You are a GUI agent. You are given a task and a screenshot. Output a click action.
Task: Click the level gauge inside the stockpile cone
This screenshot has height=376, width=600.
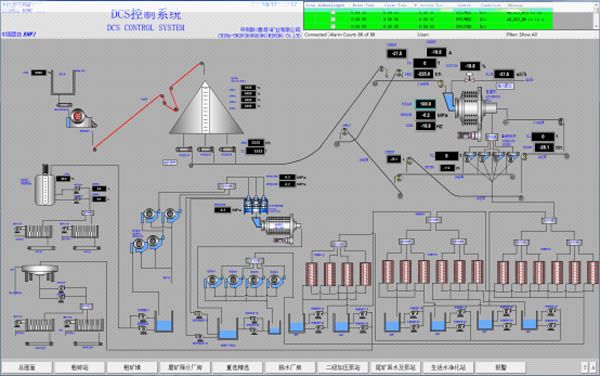coord(205,108)
